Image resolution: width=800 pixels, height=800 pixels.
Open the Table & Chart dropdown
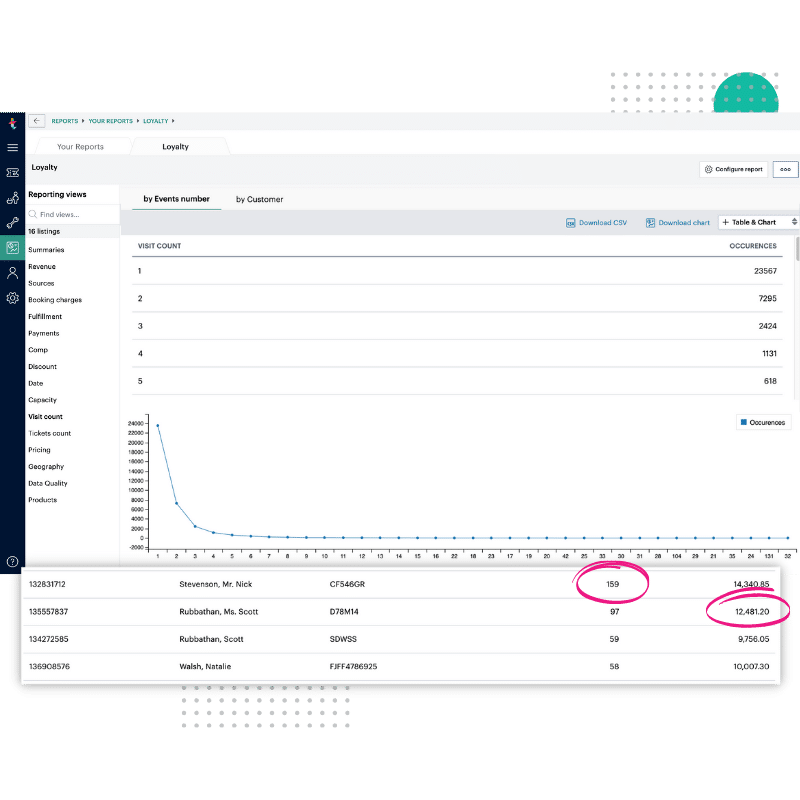coord(759,222)
